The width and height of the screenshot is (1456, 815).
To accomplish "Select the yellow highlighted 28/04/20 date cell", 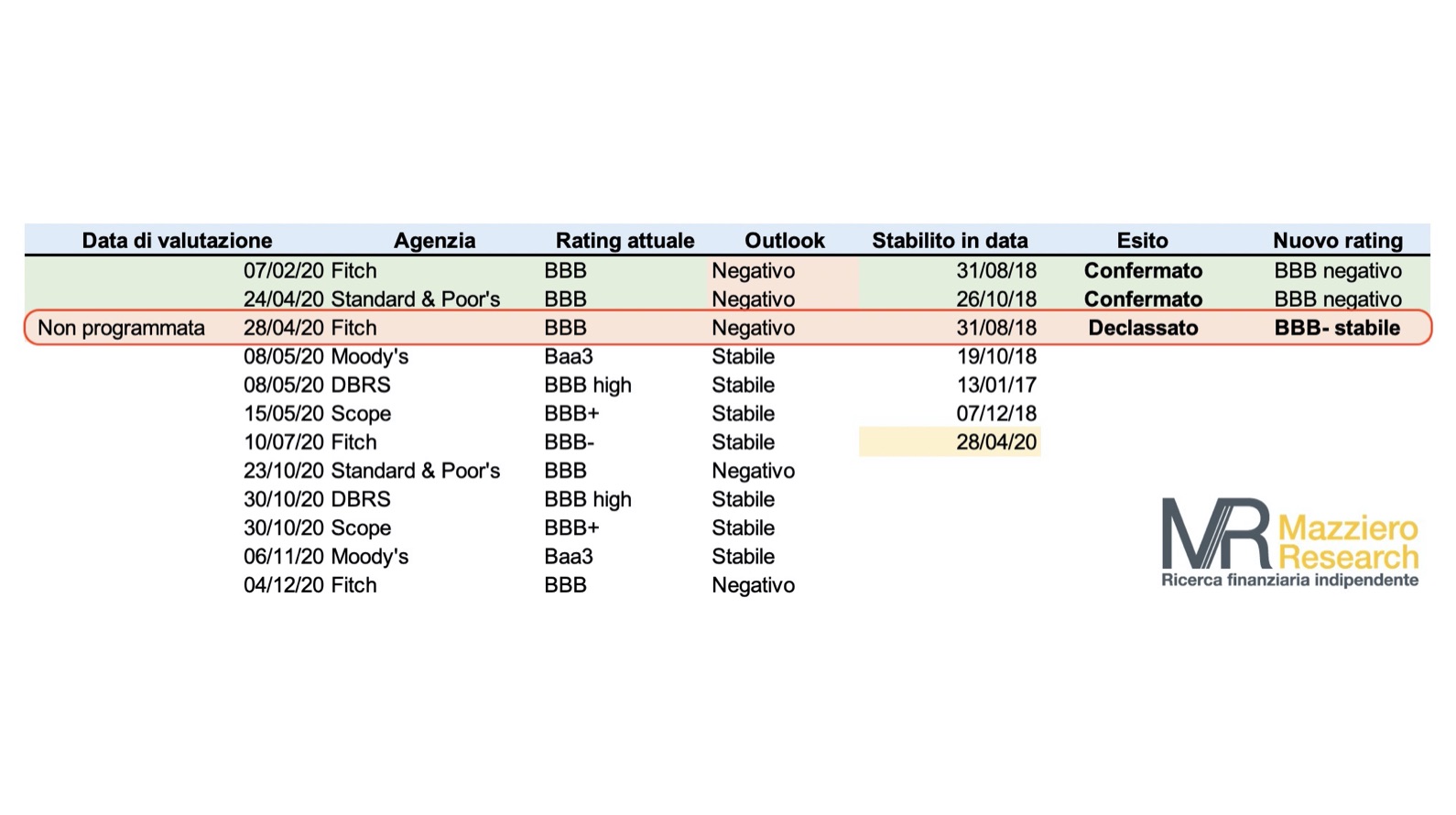I will tap(950, 442).
